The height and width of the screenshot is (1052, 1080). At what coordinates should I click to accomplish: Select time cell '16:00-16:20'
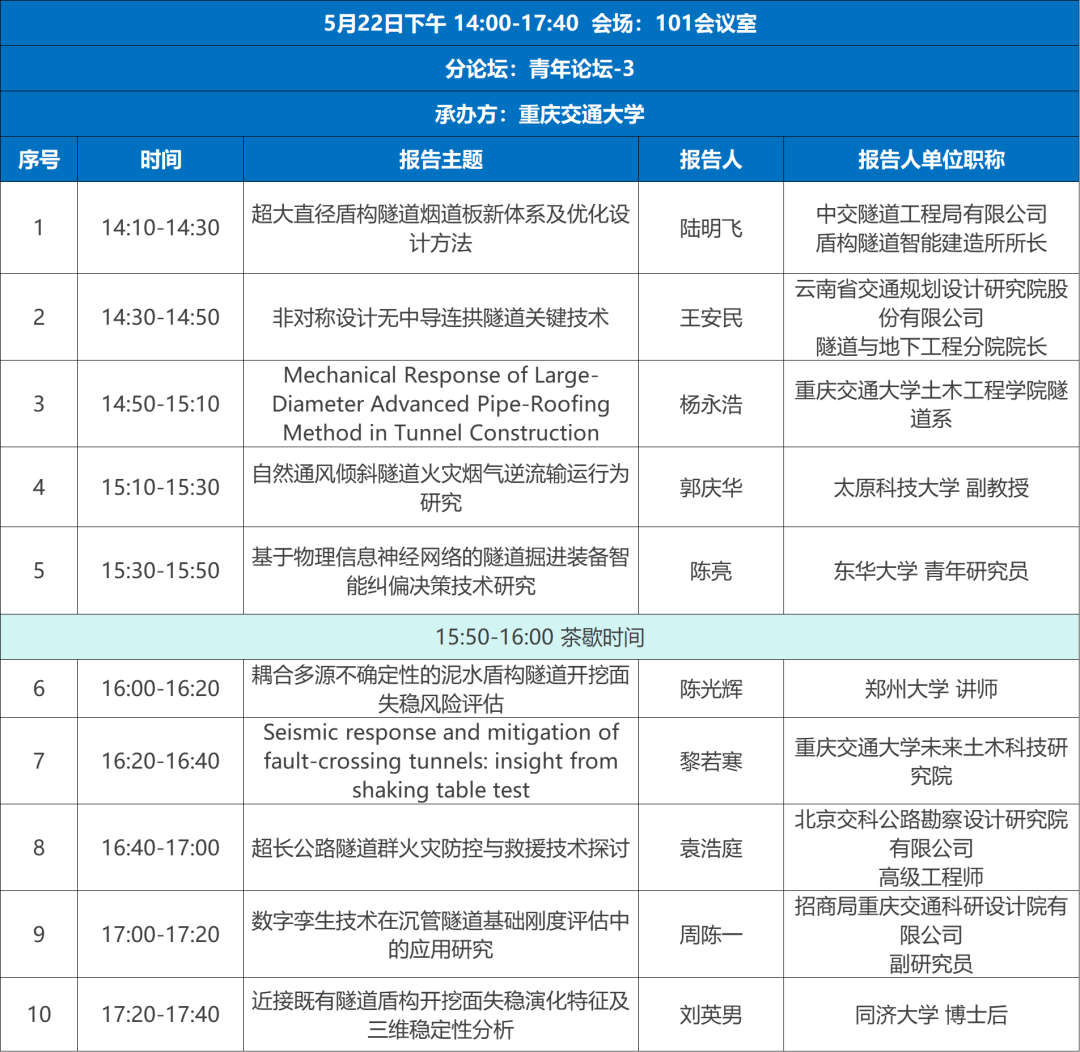click(160, 688)
